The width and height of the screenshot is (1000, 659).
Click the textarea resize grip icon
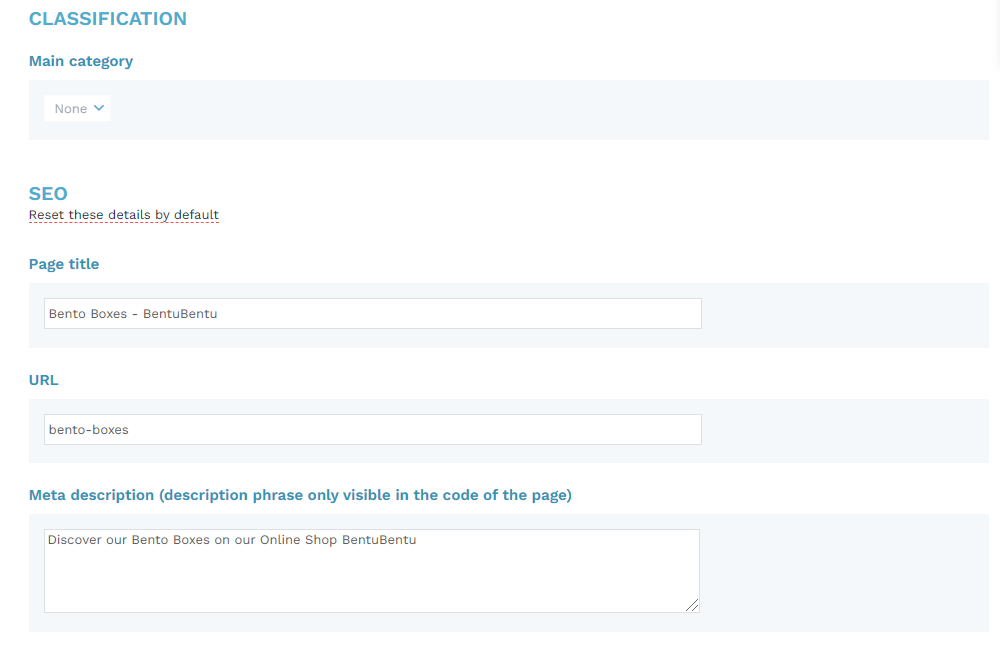tap(692, 605)
